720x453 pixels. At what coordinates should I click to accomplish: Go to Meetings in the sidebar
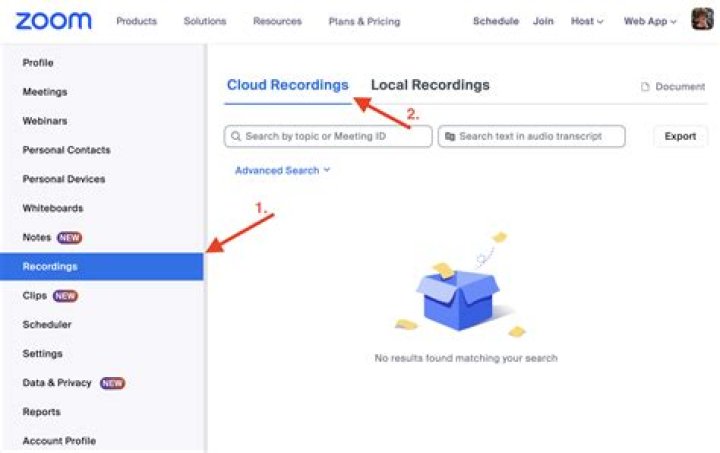pyautogui.click(x=45, y=92)
